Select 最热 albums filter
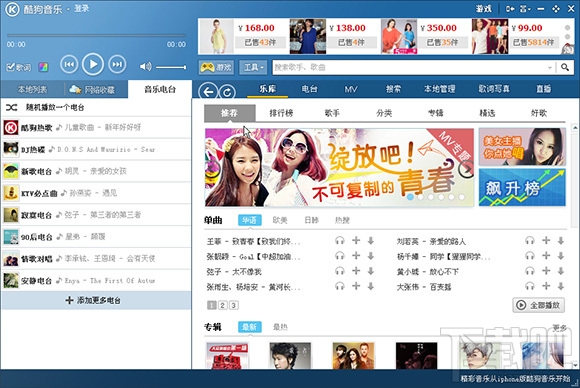Image resolution: width=580 pixels, height=388 pixels. [x=280, y=327]
